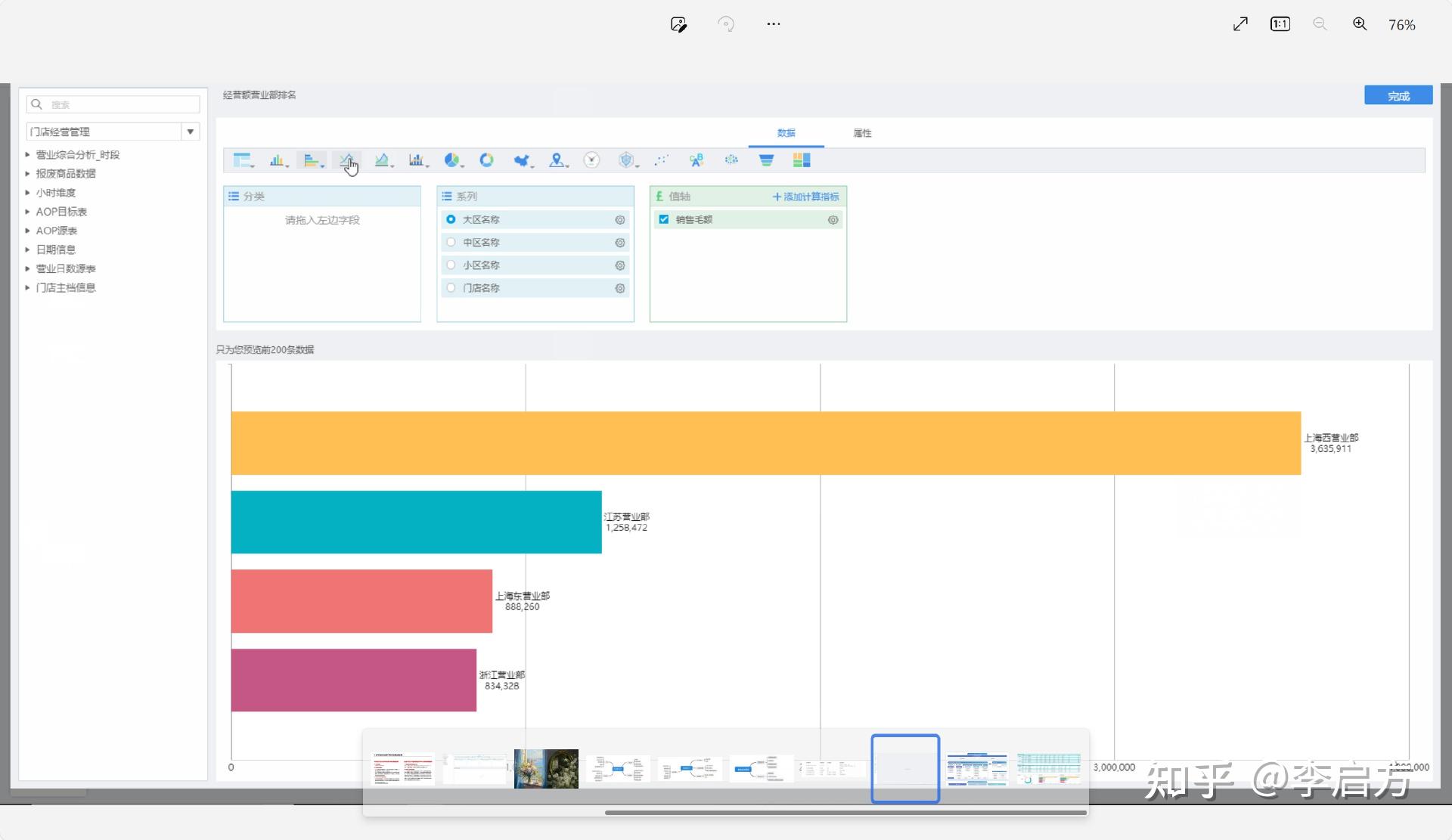Open the currently highlighted blank thumbnail
This screenshot has width=1452, height=840.
pyautogui.click(x=905, y=769)
